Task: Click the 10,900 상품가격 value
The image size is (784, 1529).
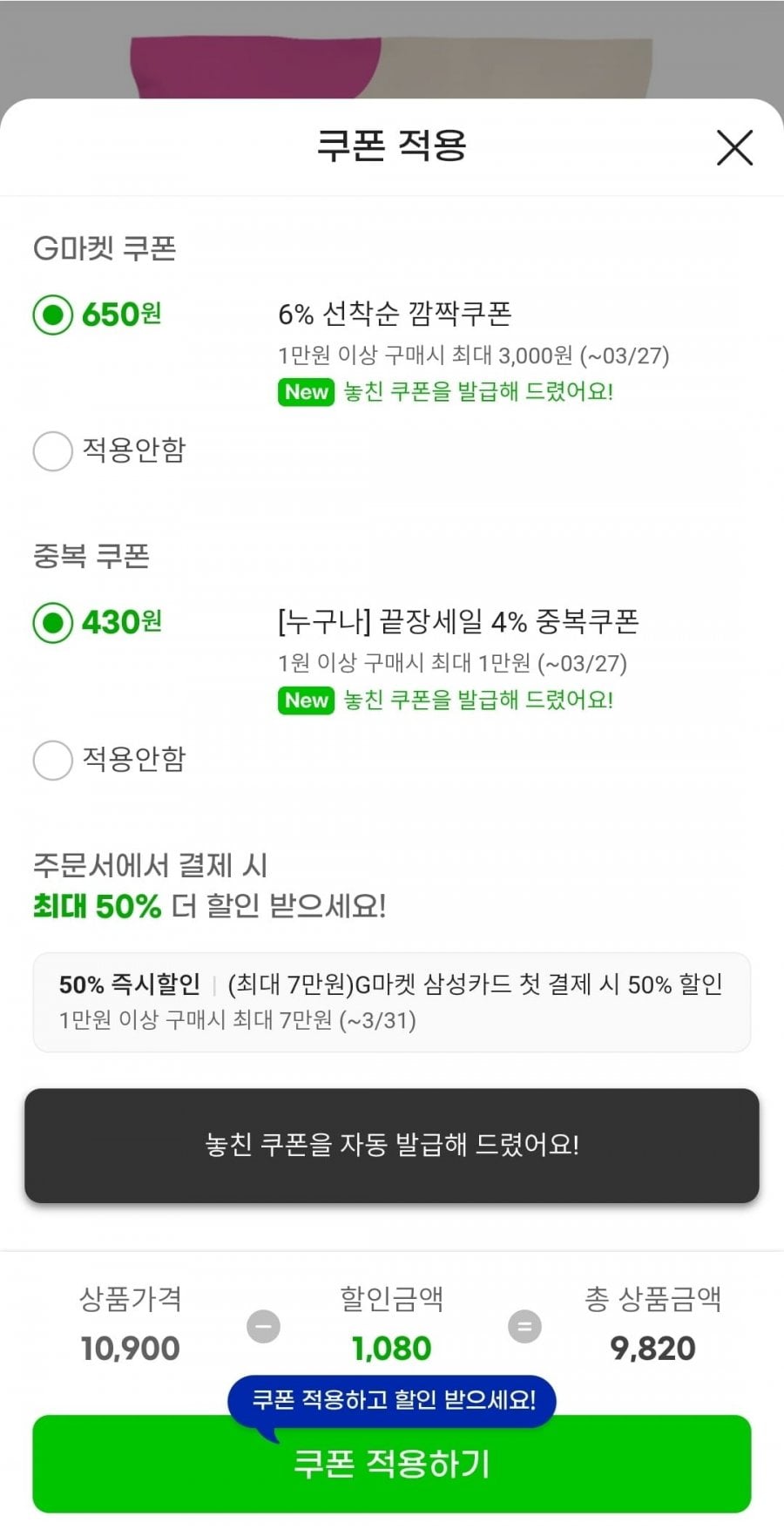Action: tap(130, 1349)
